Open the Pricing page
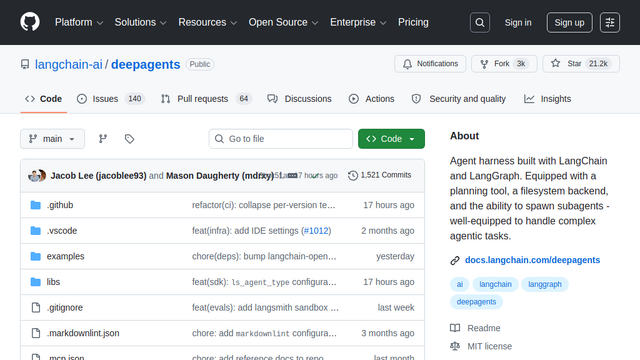The image size is (640, 360). click(413, 22)
